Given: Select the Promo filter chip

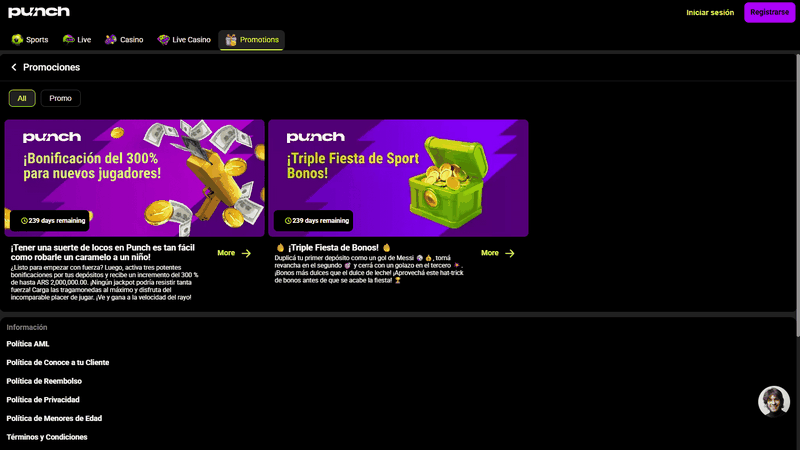Looking at the screenshot, I should coord(60,98).
